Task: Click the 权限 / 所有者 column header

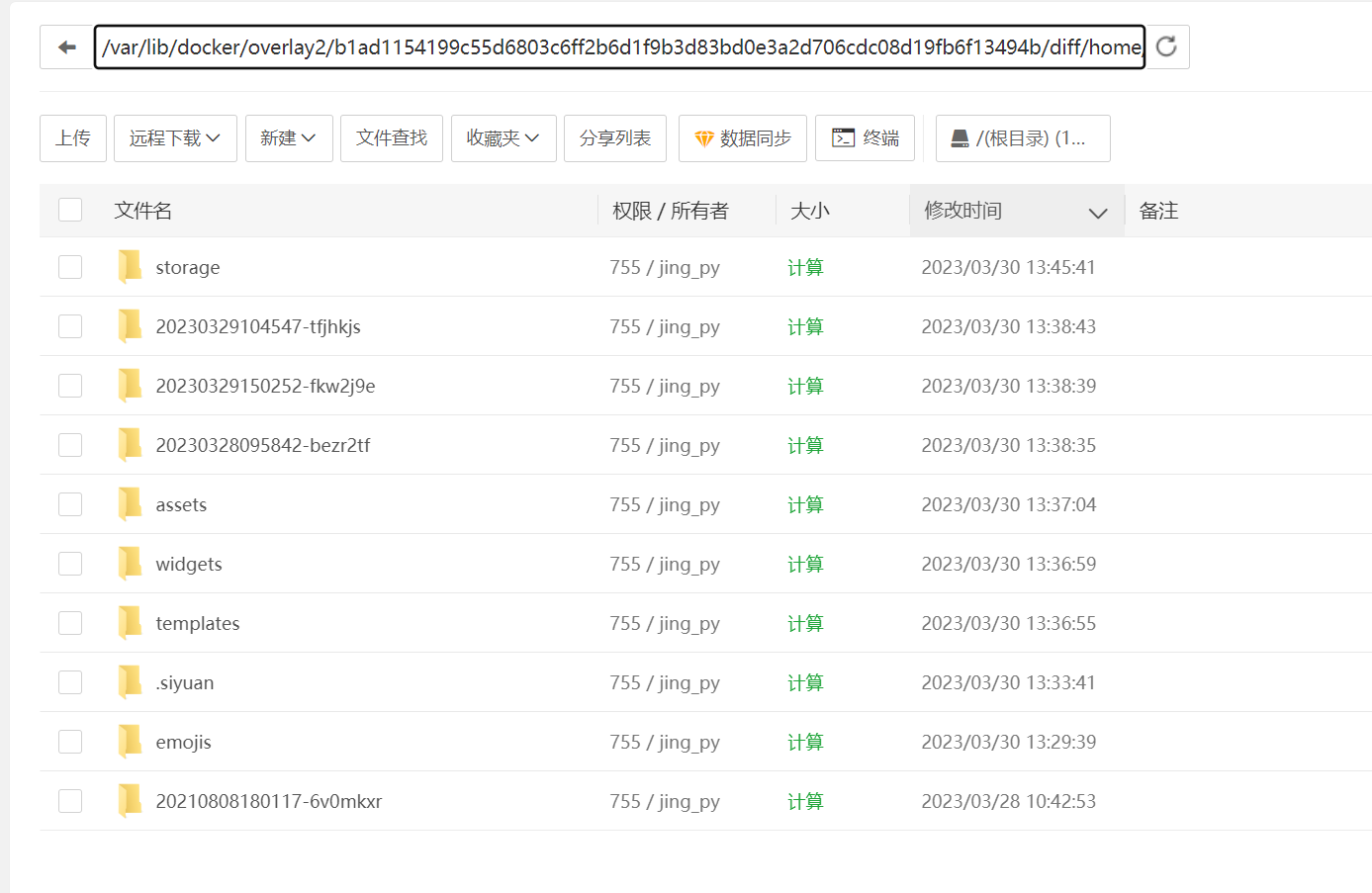Action: pyautogui.click(x=671, y=211)
